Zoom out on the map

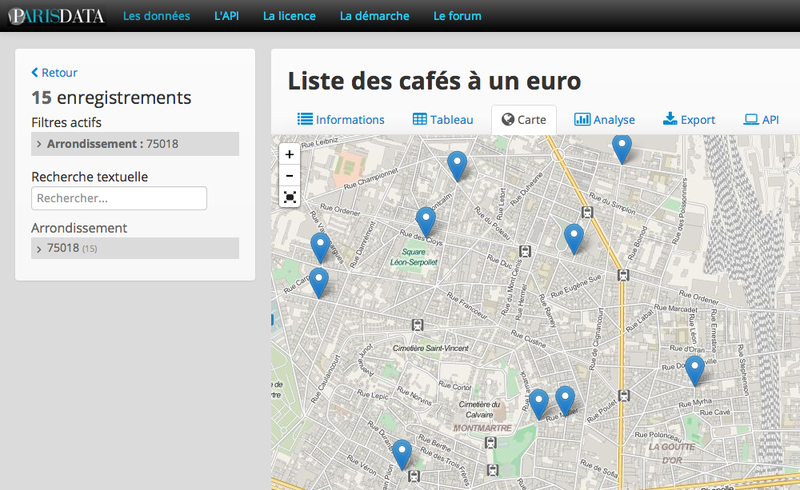pos(290,176)
